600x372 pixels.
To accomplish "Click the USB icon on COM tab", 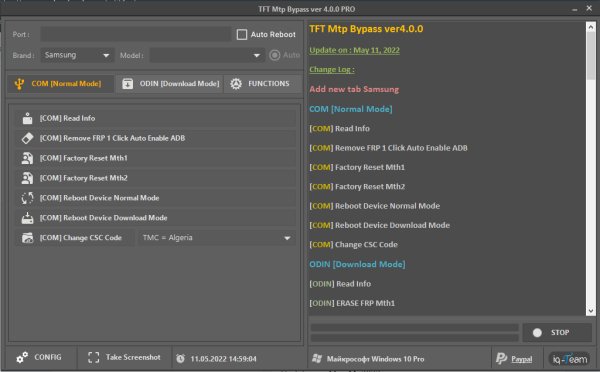I will (x=19, y=83).
